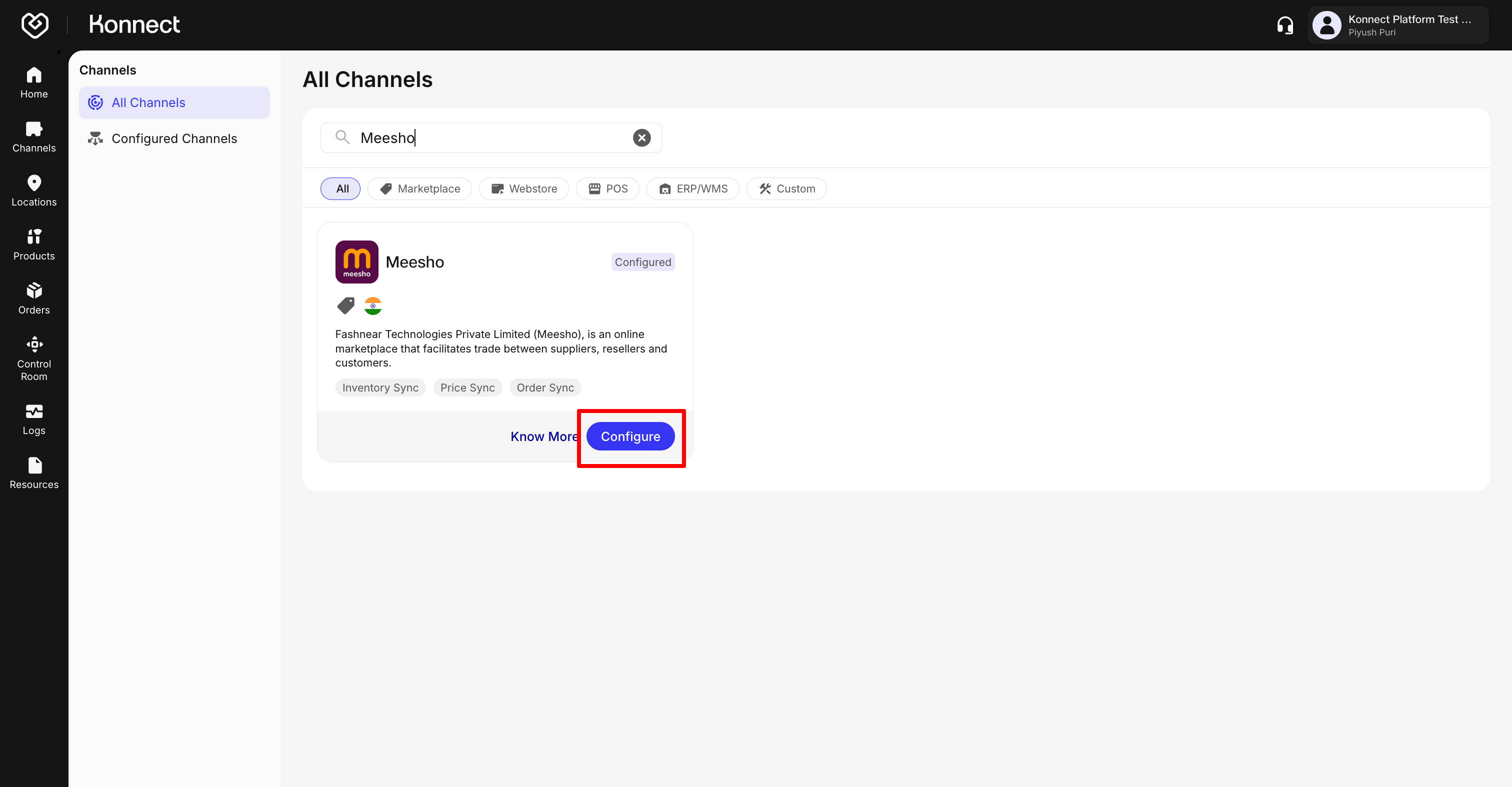Filter by Webstore category
This screenshot has height=787, width=1512.
pyautogui.click(x=523, y=189)
